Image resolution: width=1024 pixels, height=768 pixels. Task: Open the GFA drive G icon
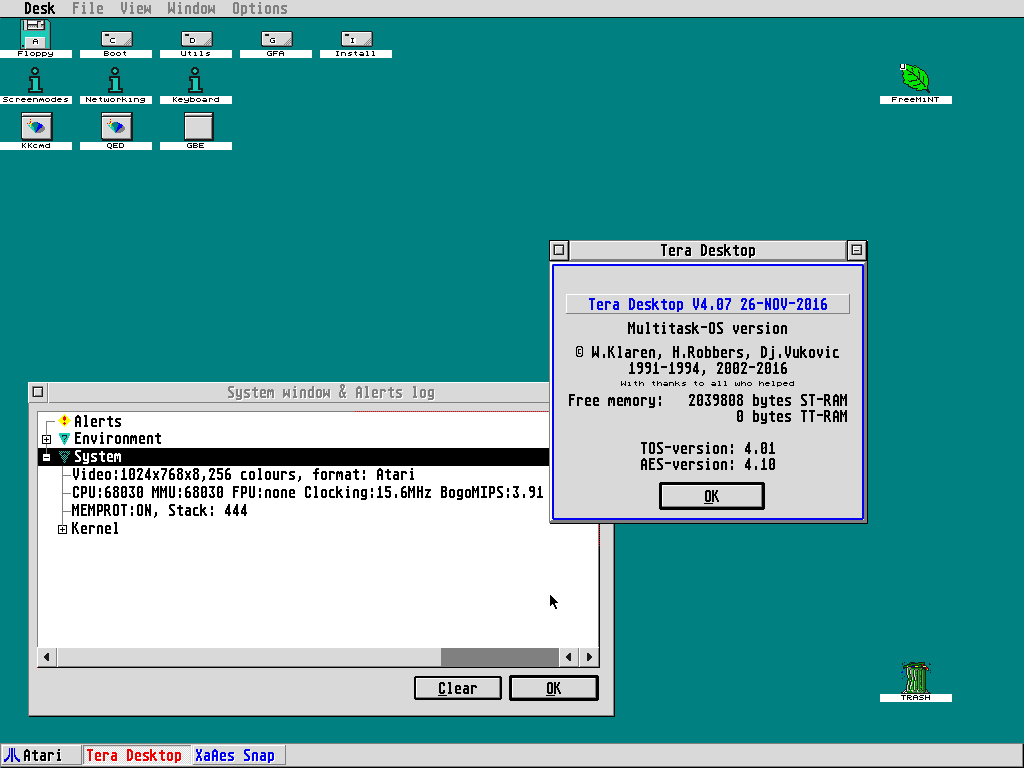click(x=276, y=39)
